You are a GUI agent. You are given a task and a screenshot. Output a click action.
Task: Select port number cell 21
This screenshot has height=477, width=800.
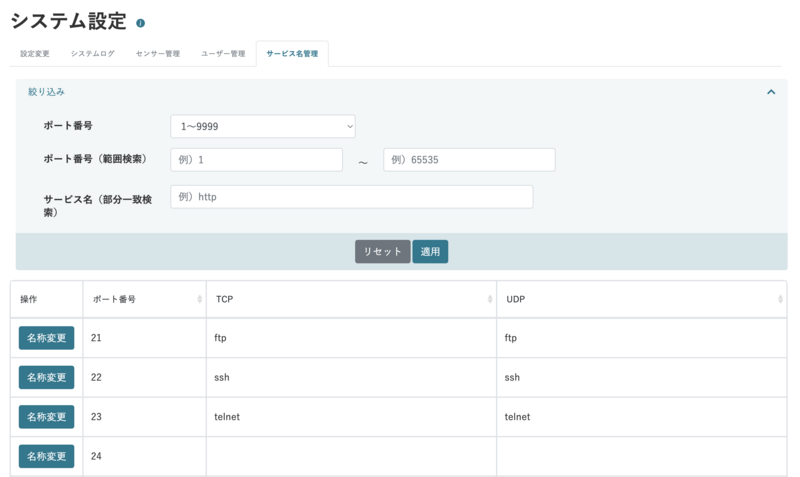(145, 338)
